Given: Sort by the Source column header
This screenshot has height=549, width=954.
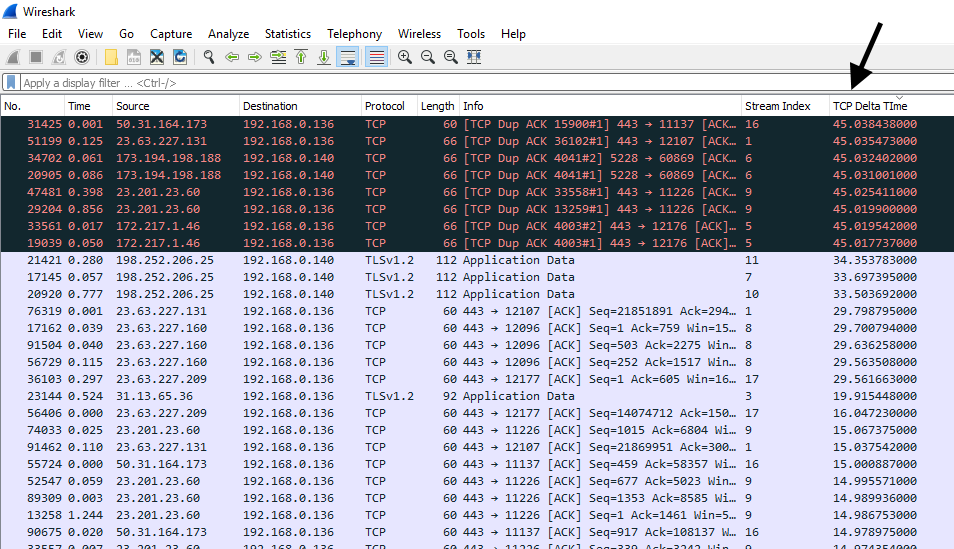Looking at the screenshot, I should pyautogui.click(x=176, y=106).
